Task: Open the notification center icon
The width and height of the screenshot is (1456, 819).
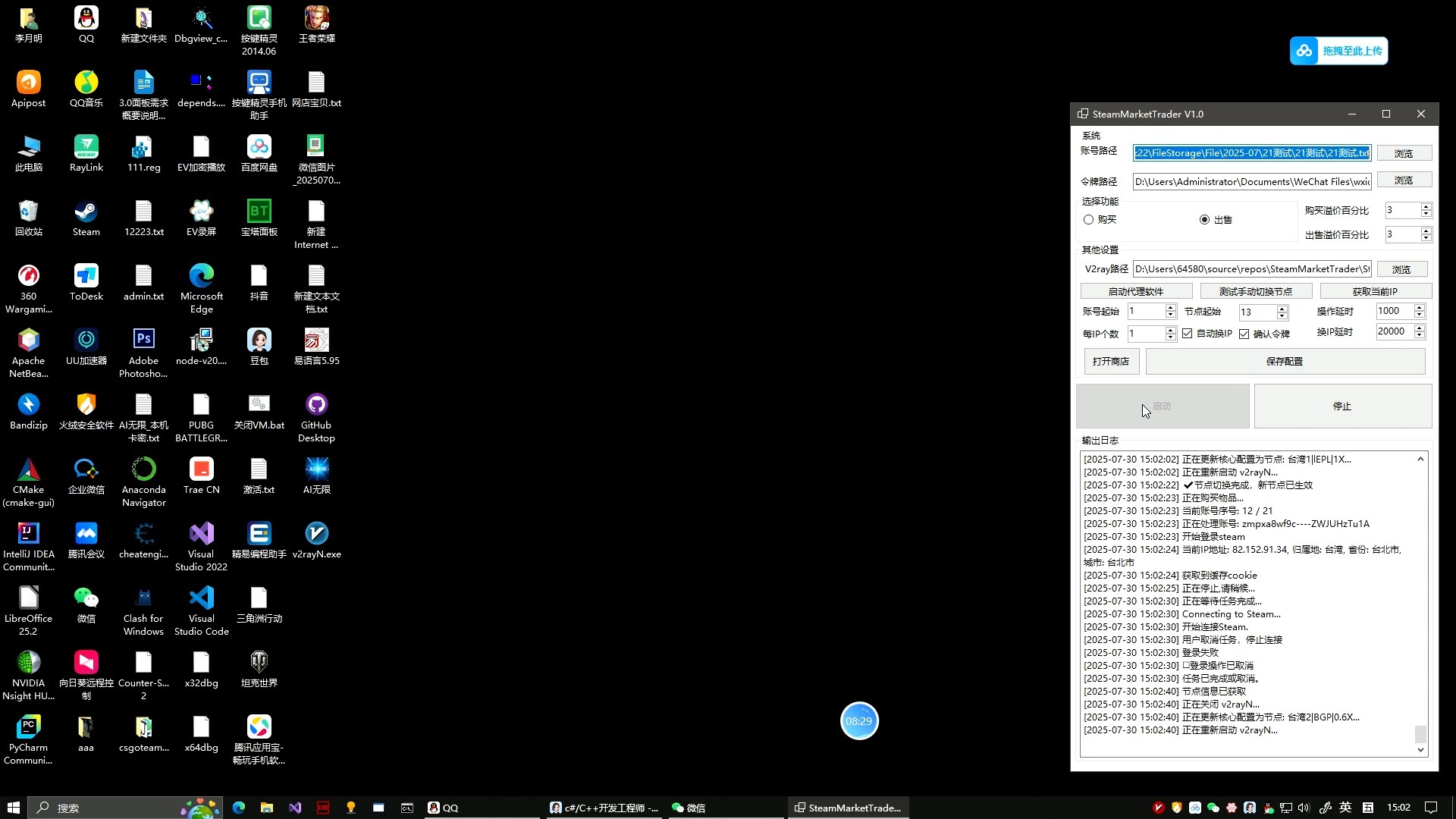Action: click(1431, 808)
